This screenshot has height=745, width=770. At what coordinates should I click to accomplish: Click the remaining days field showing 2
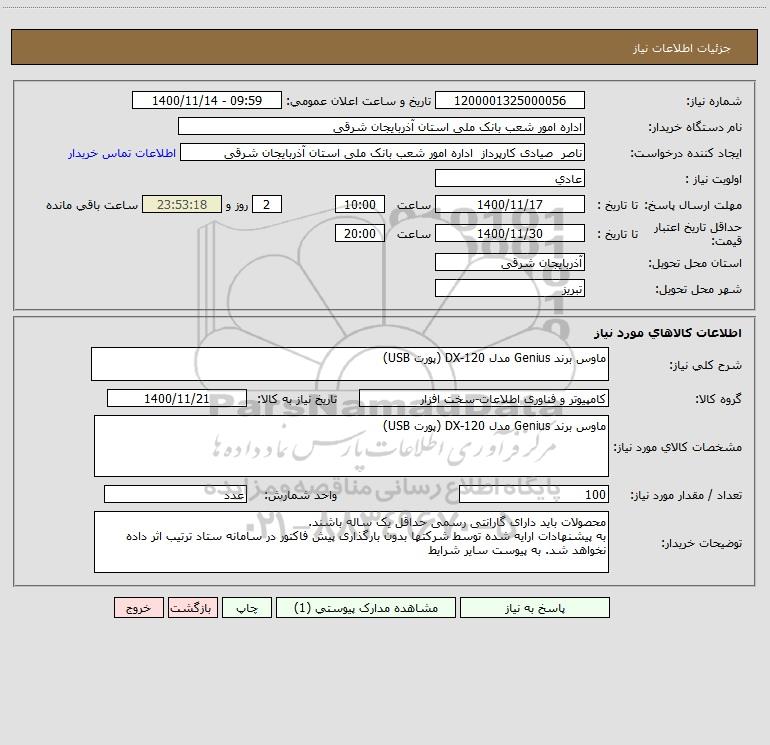(x=267, y=204)
